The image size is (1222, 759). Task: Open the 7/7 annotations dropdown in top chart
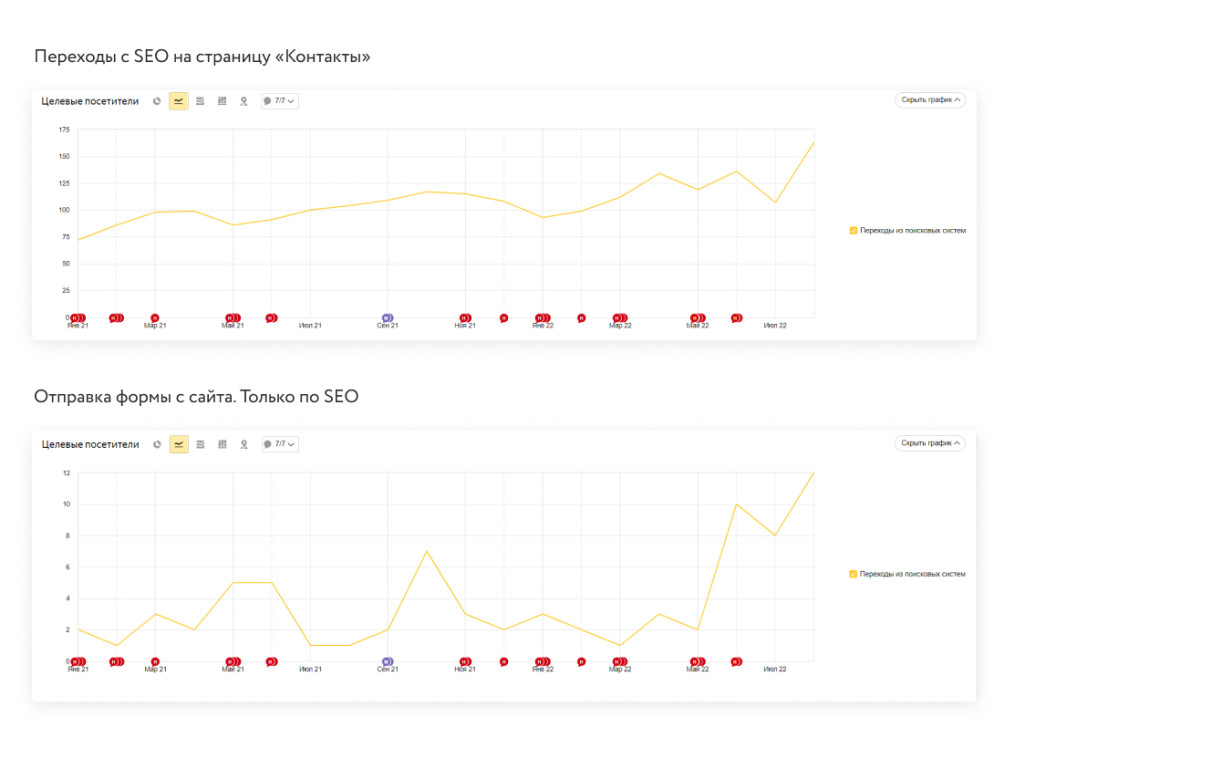tap(279, 101)
